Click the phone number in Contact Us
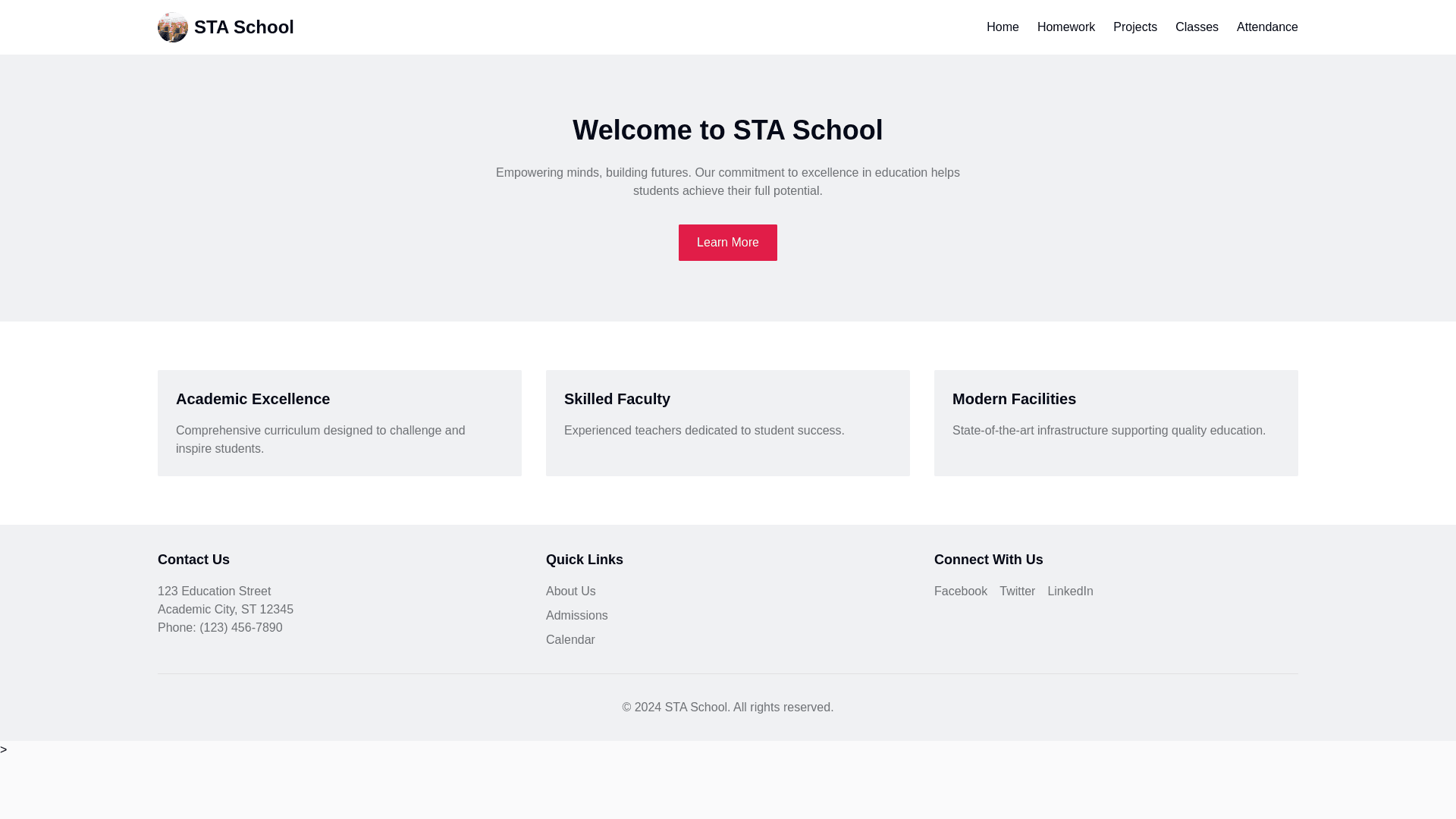This screenshot has width=1456, height=819. 240,627
